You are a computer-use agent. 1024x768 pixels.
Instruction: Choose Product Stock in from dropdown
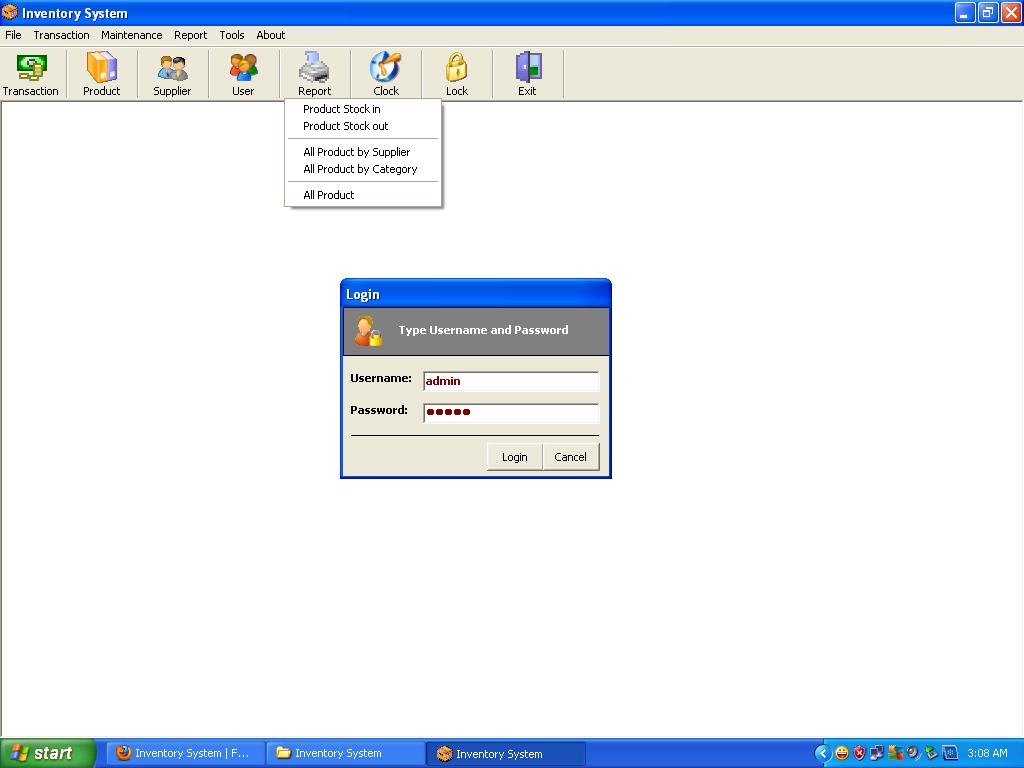coord(342,109)
